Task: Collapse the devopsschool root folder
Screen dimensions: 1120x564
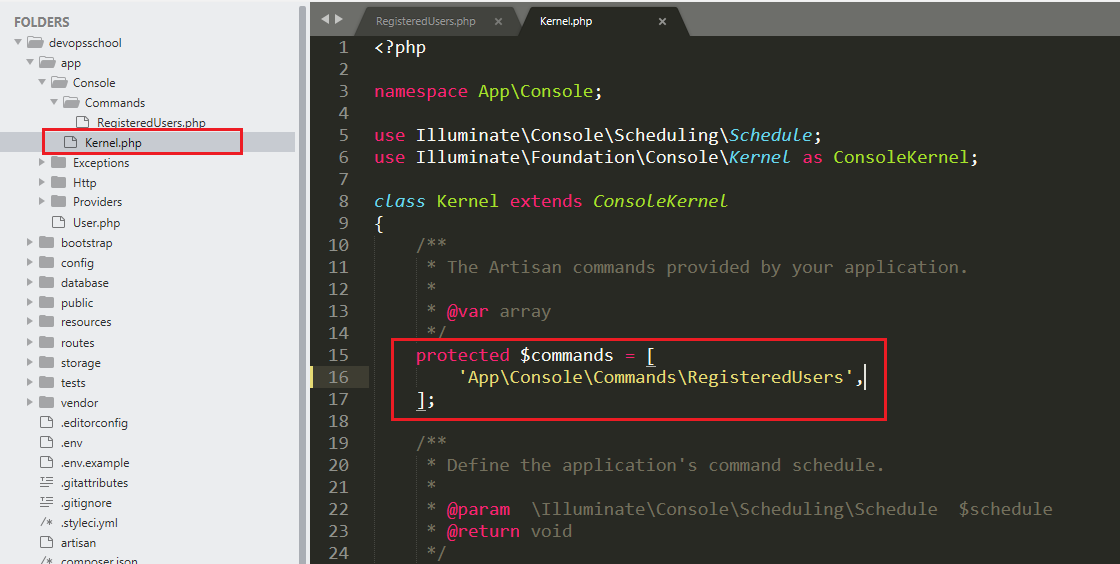Action: 19,43
